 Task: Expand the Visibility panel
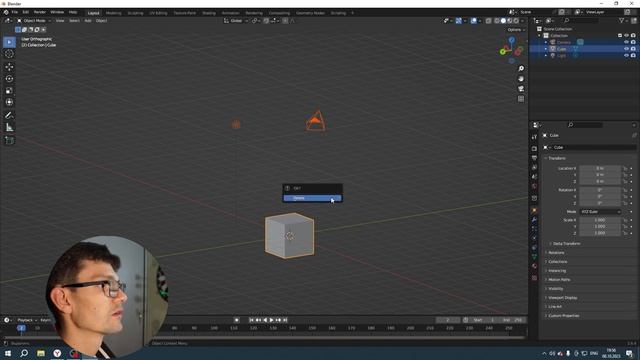(x=555, y=289)
